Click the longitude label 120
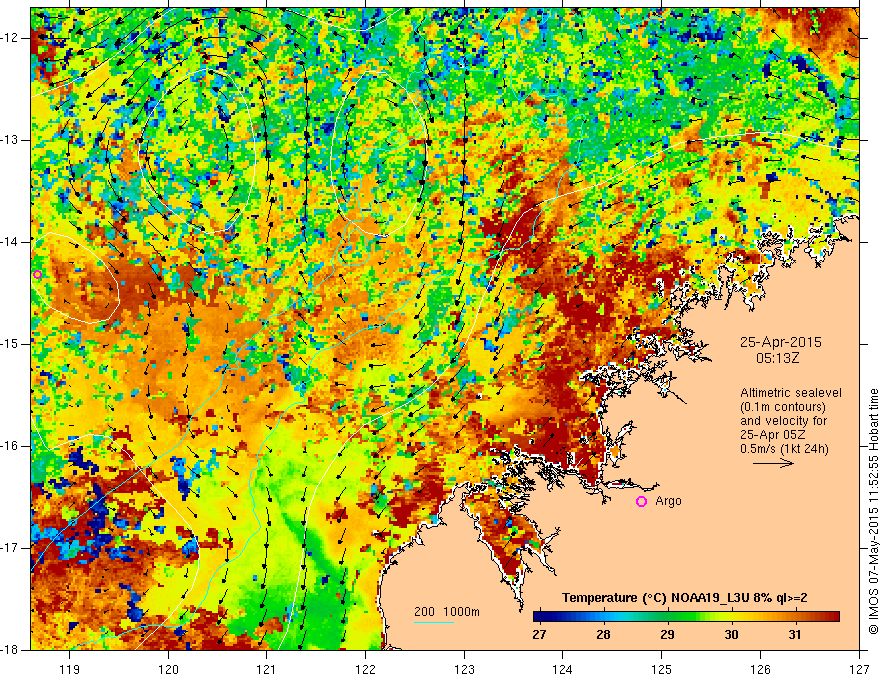 (168, 669)
